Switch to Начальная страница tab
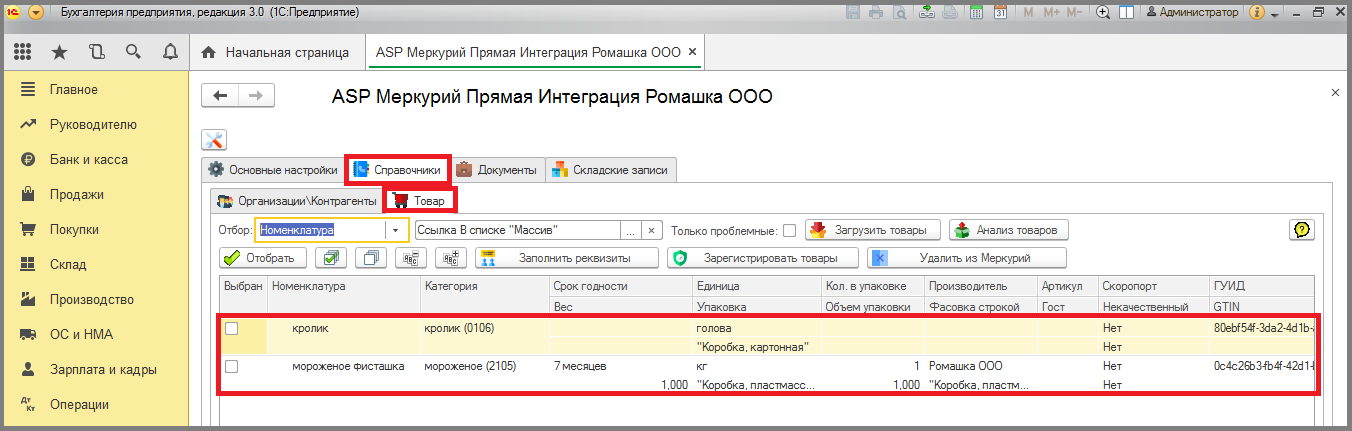 point(275,52)
